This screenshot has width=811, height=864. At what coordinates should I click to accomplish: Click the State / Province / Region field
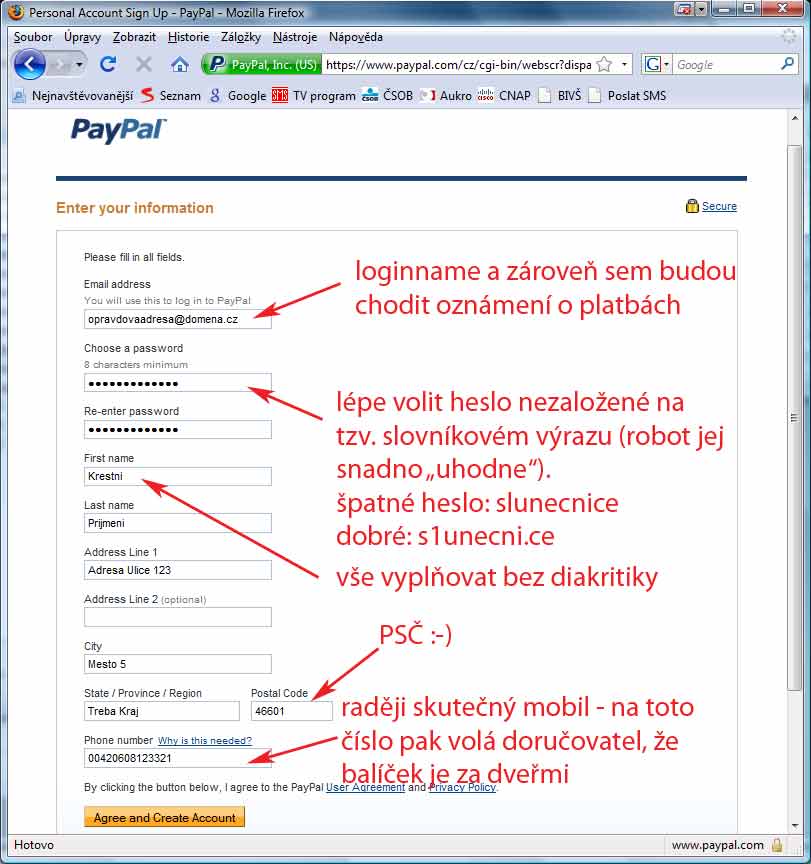(x=162, y=711)
